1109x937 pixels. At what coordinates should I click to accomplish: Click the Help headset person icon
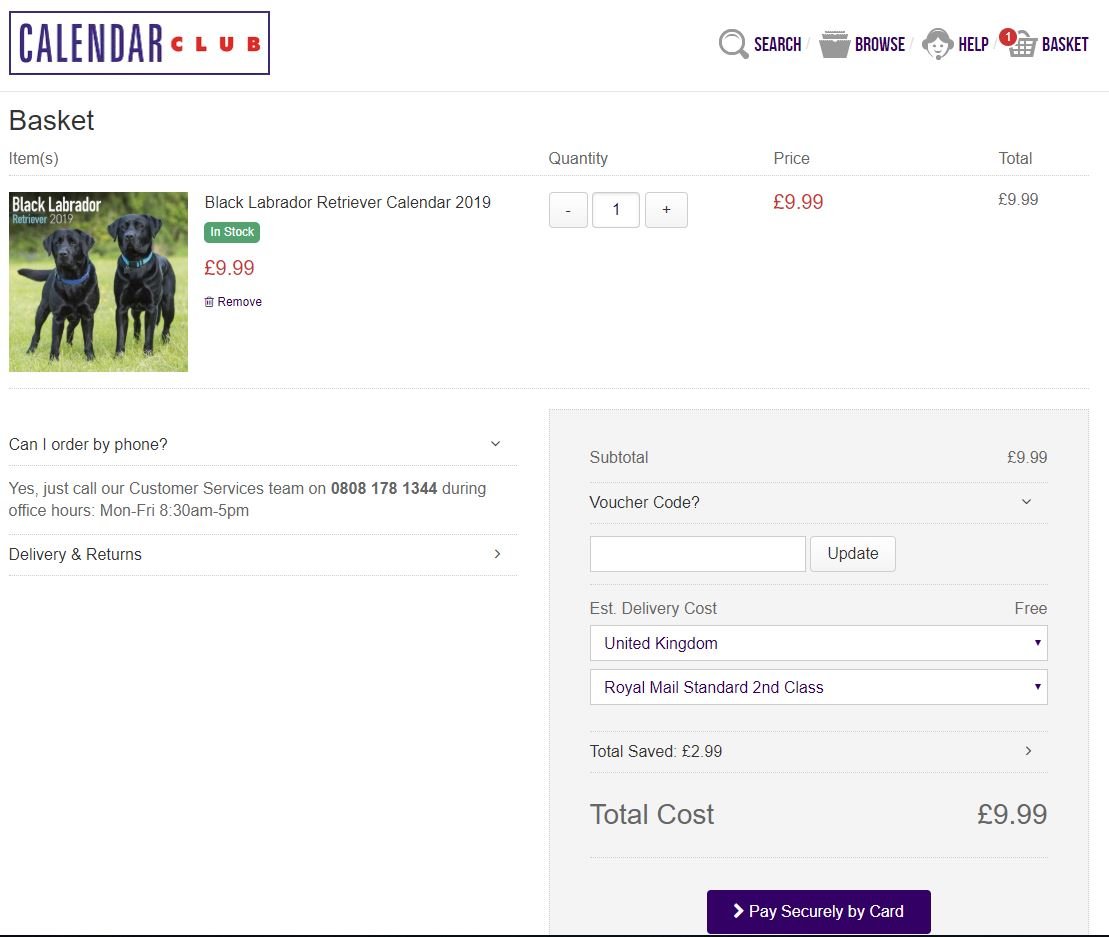coord(938,44)
